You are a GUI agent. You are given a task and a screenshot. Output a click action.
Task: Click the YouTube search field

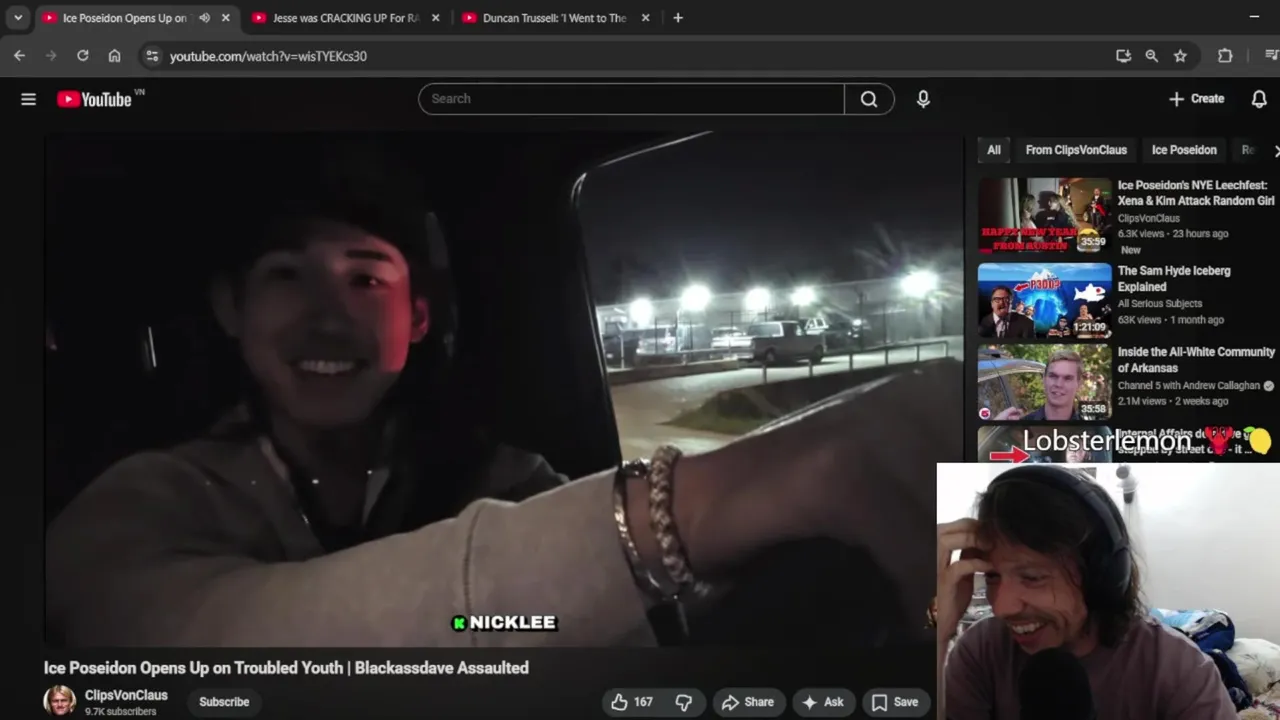(631, 99)
